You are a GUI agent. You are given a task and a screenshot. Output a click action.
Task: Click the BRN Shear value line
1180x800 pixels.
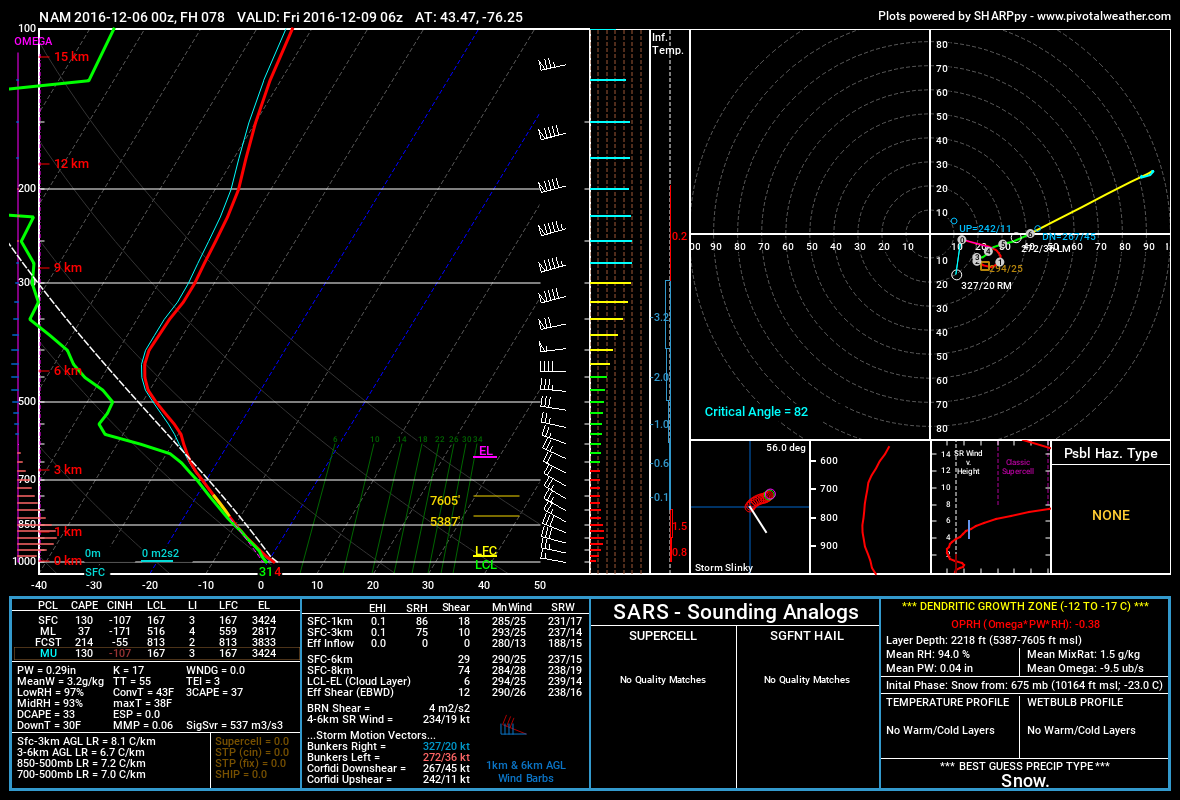[x=388, y=708]
